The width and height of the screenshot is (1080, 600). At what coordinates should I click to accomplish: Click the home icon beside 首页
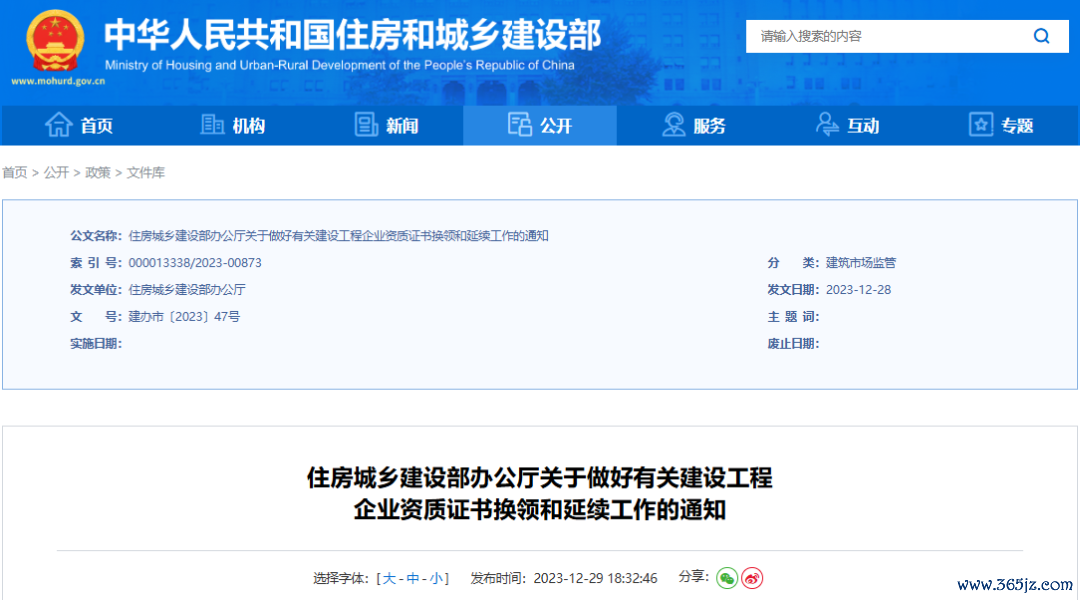pyautogui.click(x=59, y=125)
